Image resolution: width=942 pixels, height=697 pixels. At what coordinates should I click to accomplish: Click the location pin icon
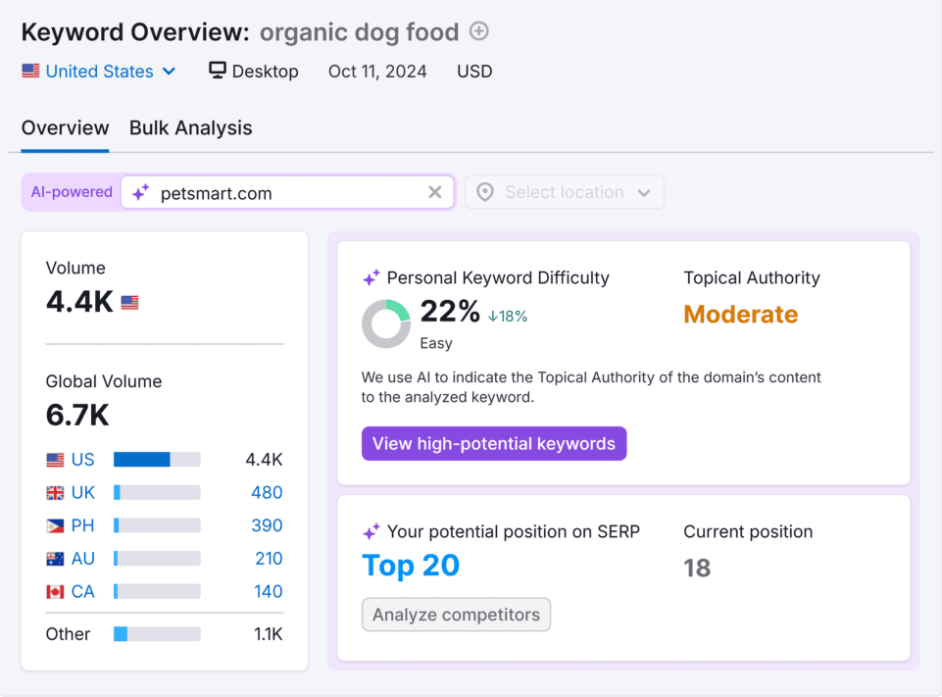(x=485, y=192)
